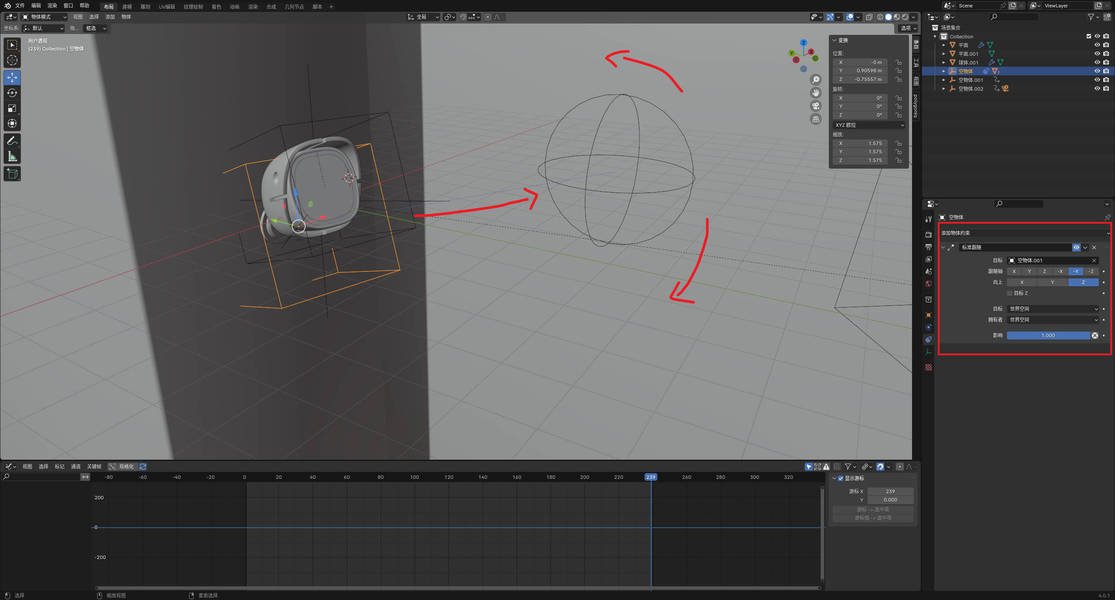Select the Measure tool

(12, 156)
